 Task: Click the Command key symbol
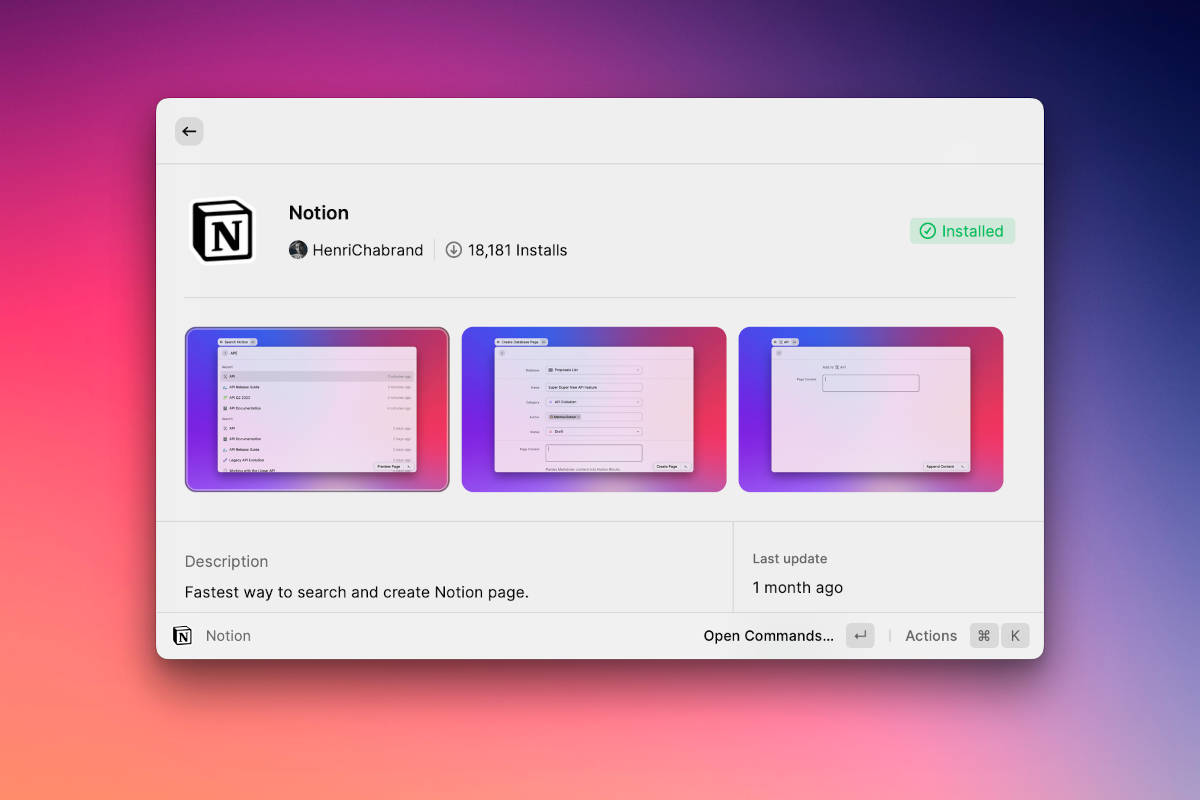(984, 636)
